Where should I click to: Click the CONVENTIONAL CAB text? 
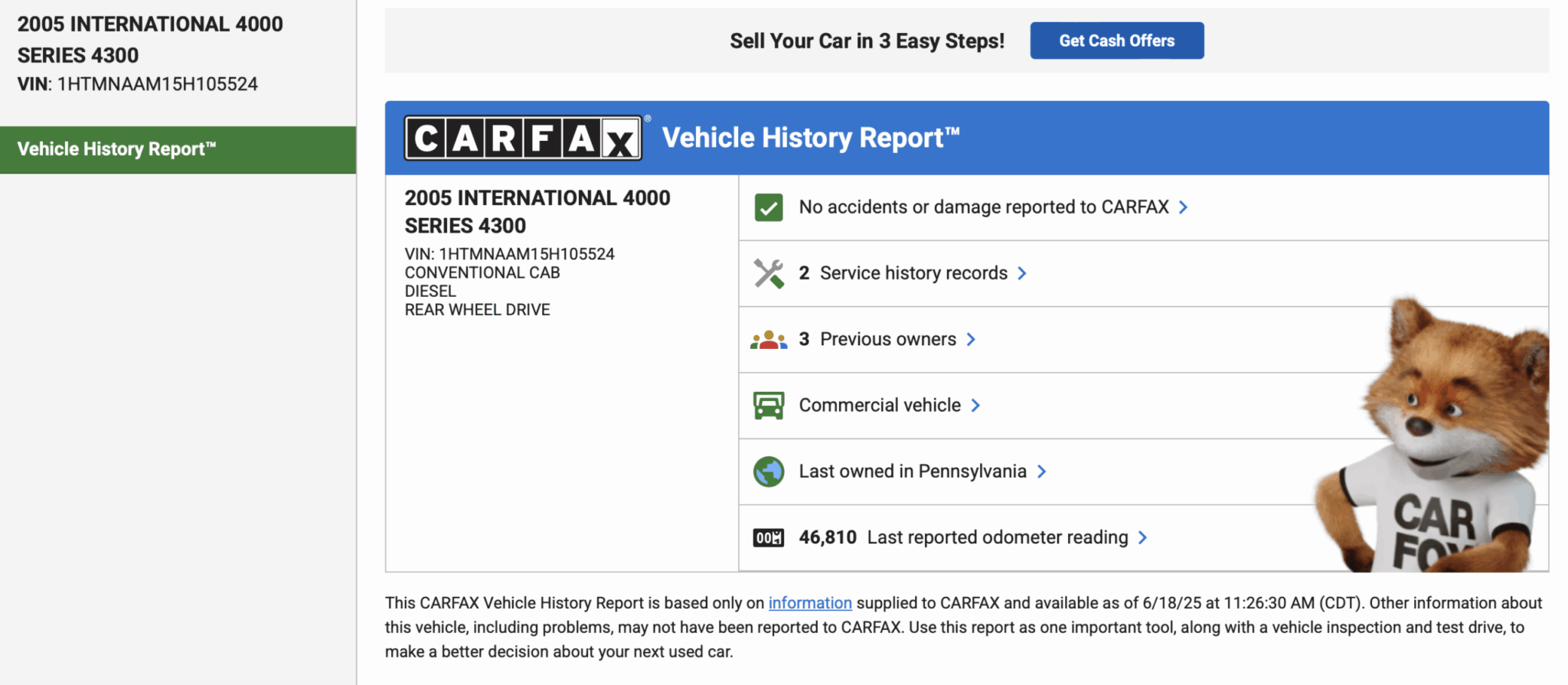pos(482,272)
